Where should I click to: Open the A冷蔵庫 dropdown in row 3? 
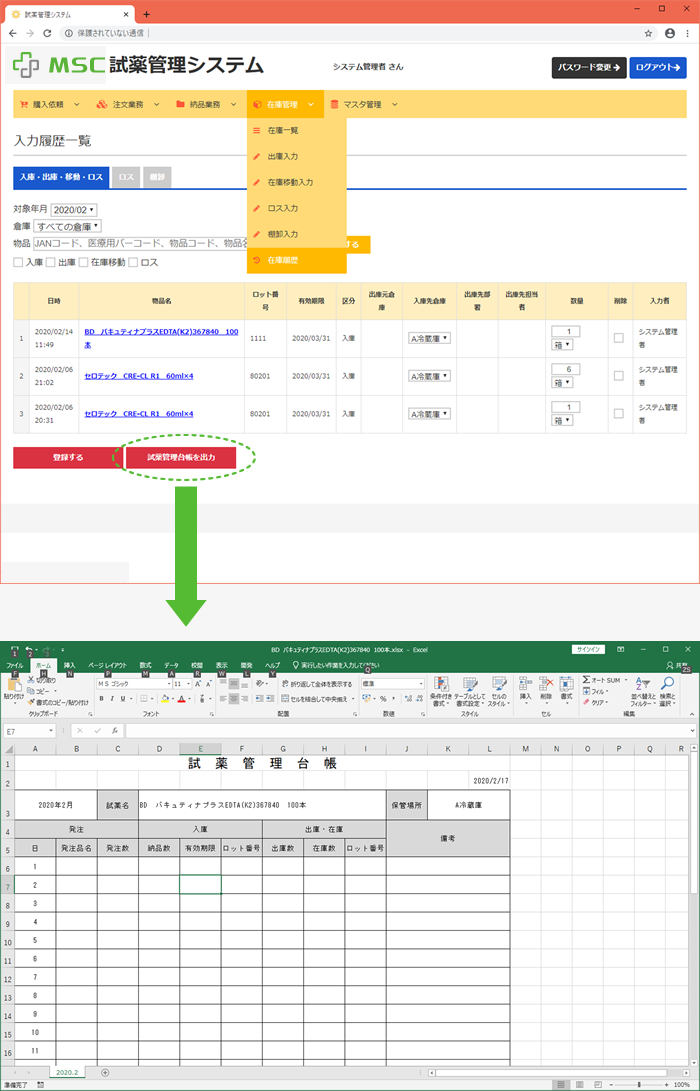[x=429, y=413]
